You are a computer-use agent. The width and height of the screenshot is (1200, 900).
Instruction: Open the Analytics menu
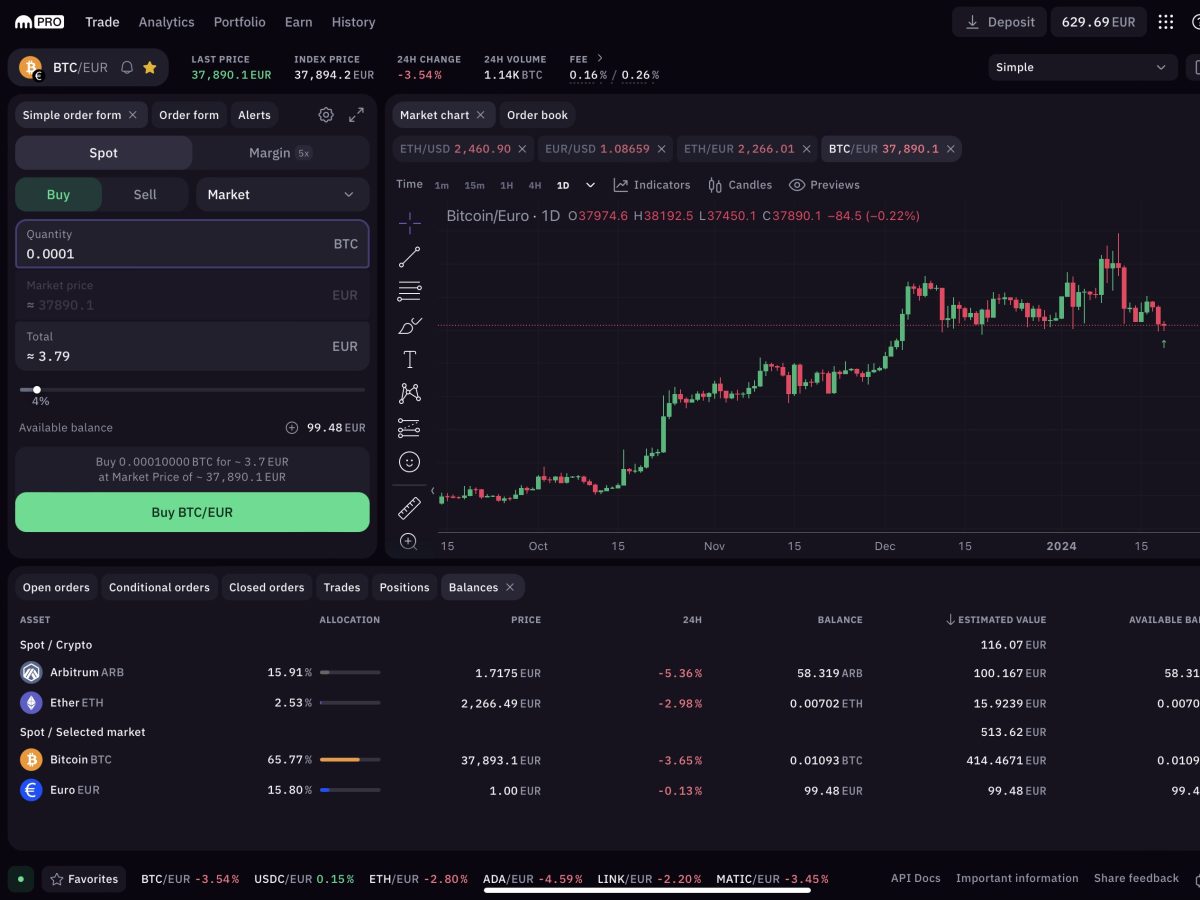coord(167,22)
